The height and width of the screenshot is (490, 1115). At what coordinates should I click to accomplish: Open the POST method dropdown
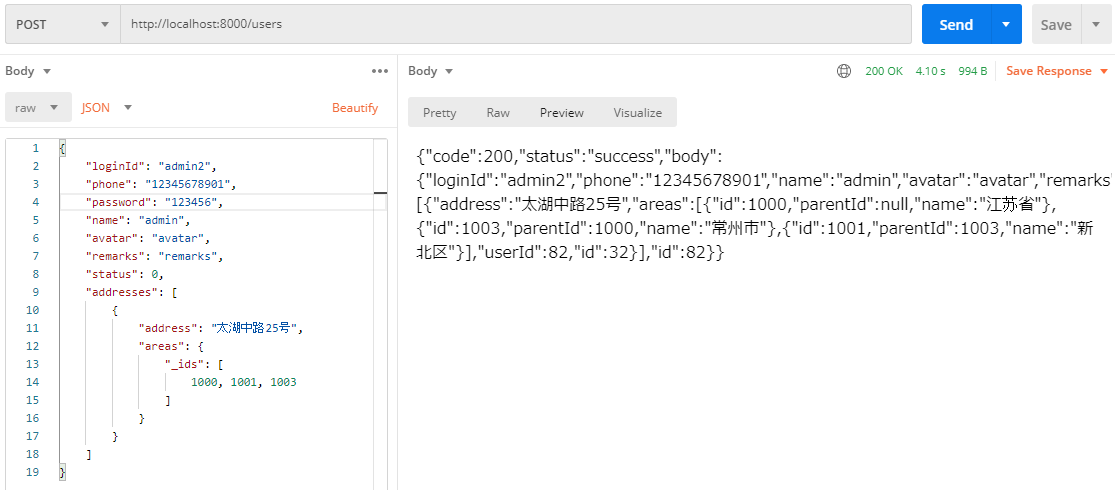pyautogui.click(x=62, y=25)
